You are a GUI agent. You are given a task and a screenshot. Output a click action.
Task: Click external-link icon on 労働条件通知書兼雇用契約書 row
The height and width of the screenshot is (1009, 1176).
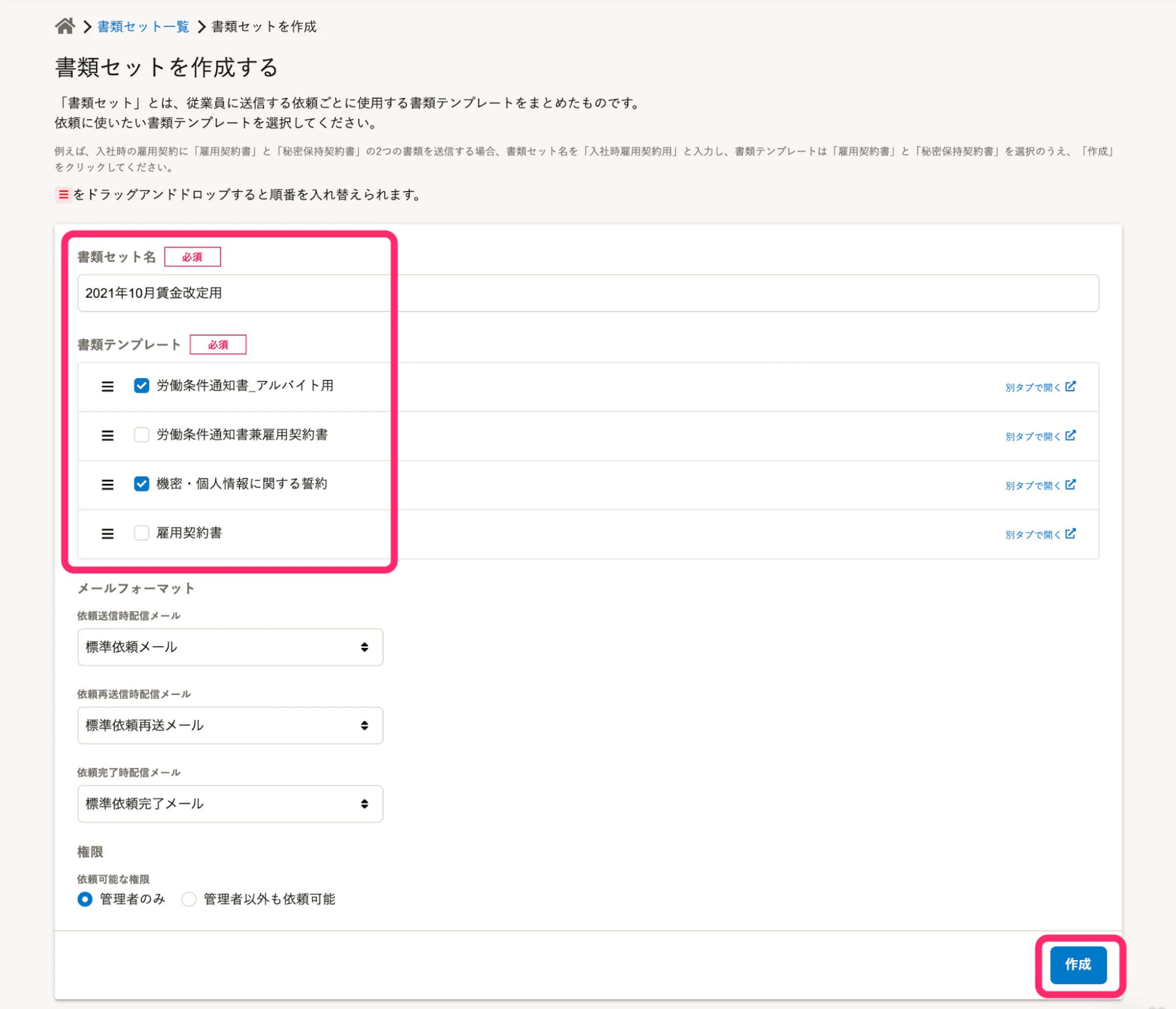[1071, 435]
